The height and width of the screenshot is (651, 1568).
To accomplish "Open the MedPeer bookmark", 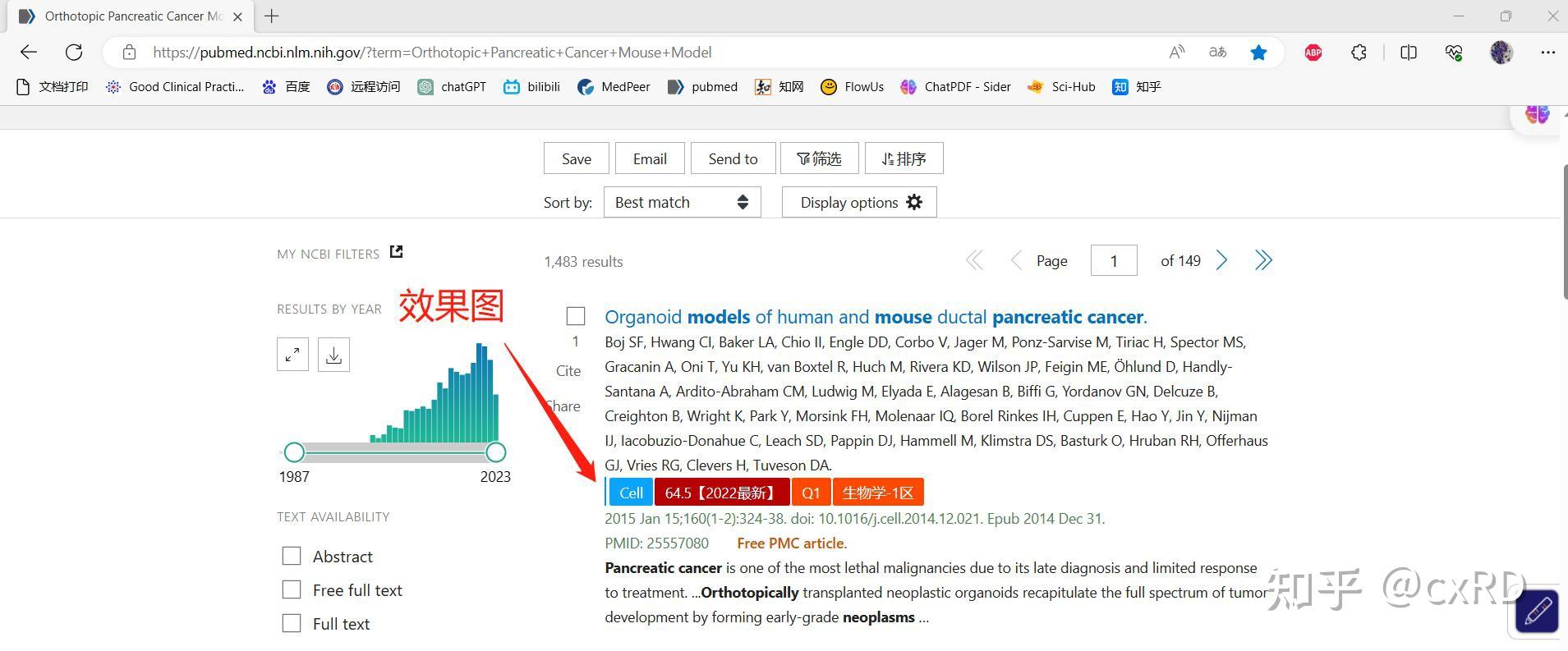I will 614,87.
